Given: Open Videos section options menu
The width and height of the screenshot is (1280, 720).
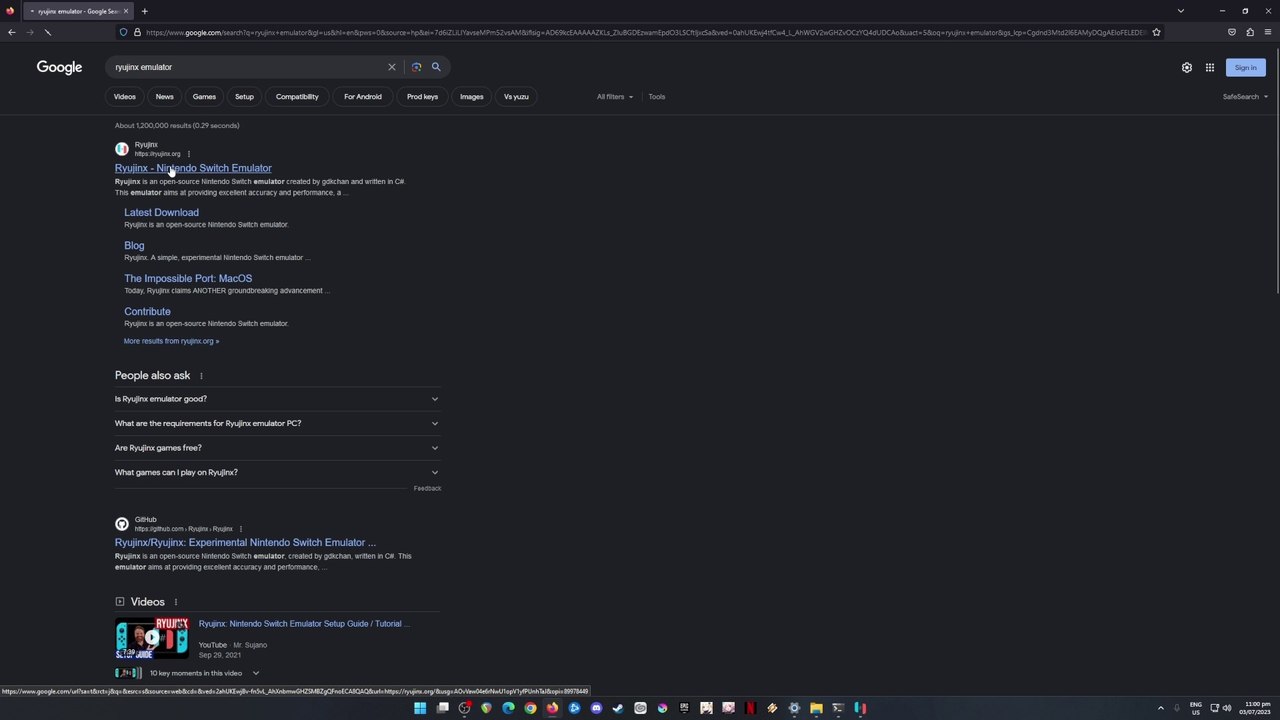Looking at the screenshot, I should tap(175, 602).
